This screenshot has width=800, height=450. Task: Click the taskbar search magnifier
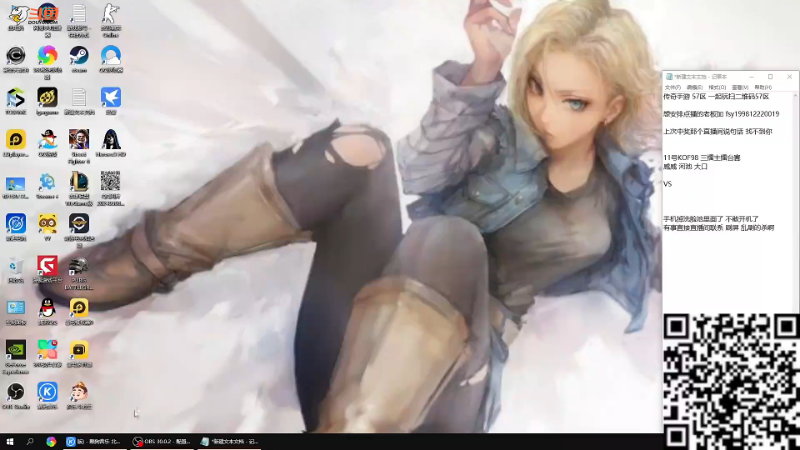pos(30,442)
